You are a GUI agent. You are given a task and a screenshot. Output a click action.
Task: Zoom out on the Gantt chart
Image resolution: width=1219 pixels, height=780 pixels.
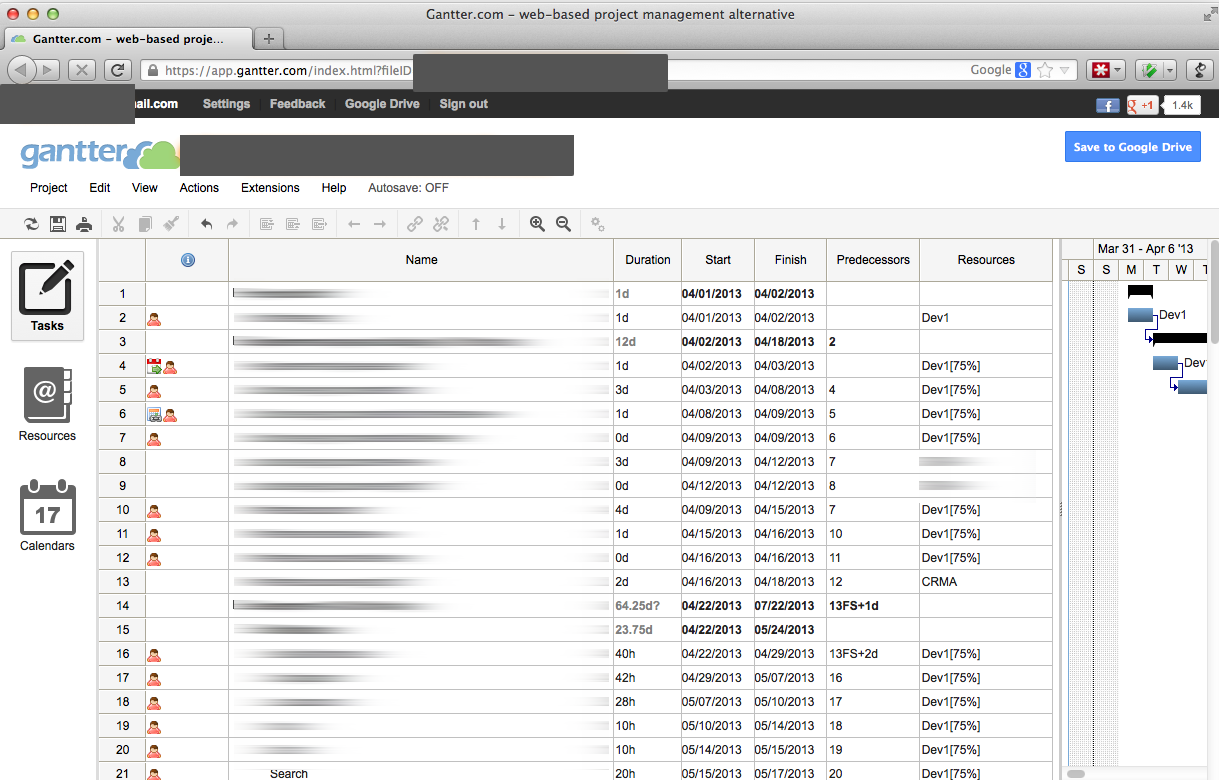click(563, 224)
